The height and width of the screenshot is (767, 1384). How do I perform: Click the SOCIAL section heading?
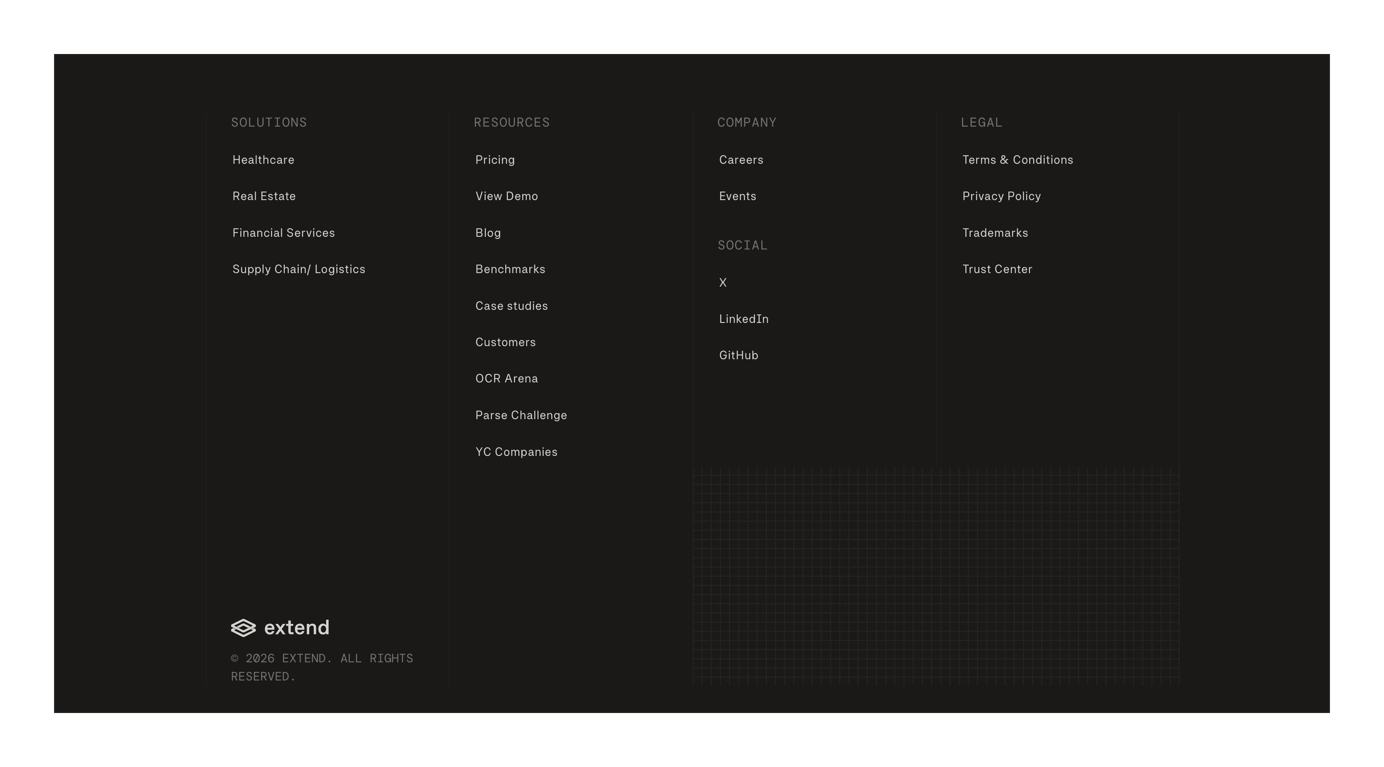(x=743, y=245)
